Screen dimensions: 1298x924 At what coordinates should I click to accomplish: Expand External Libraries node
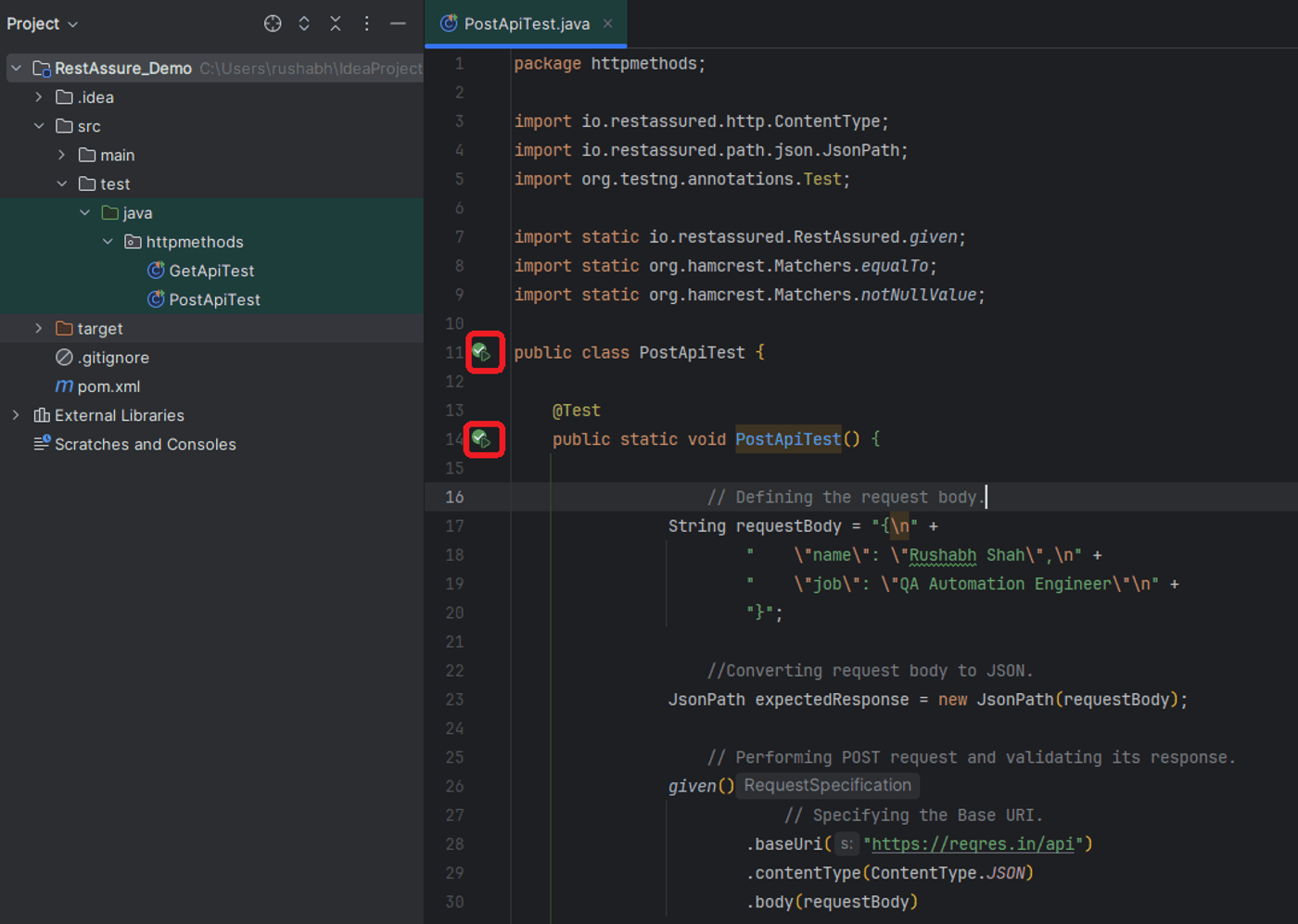(x=17, y=415)
